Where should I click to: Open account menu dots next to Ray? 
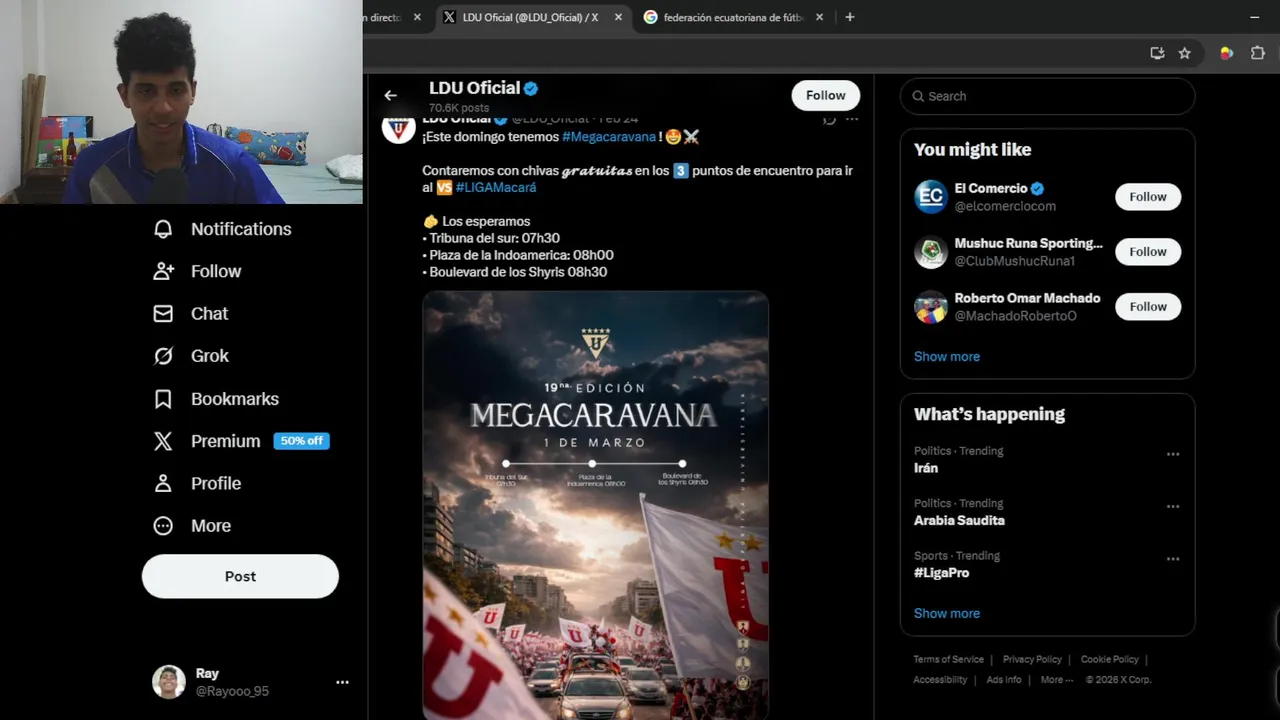[342, 682]
